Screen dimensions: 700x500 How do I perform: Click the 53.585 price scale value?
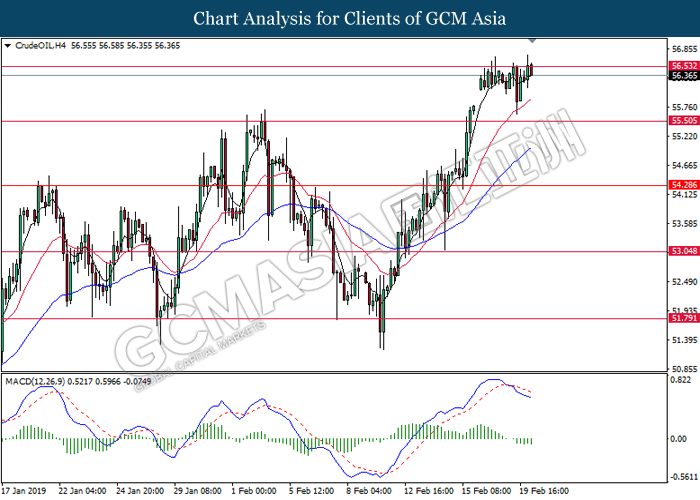[x=684, y=224]
